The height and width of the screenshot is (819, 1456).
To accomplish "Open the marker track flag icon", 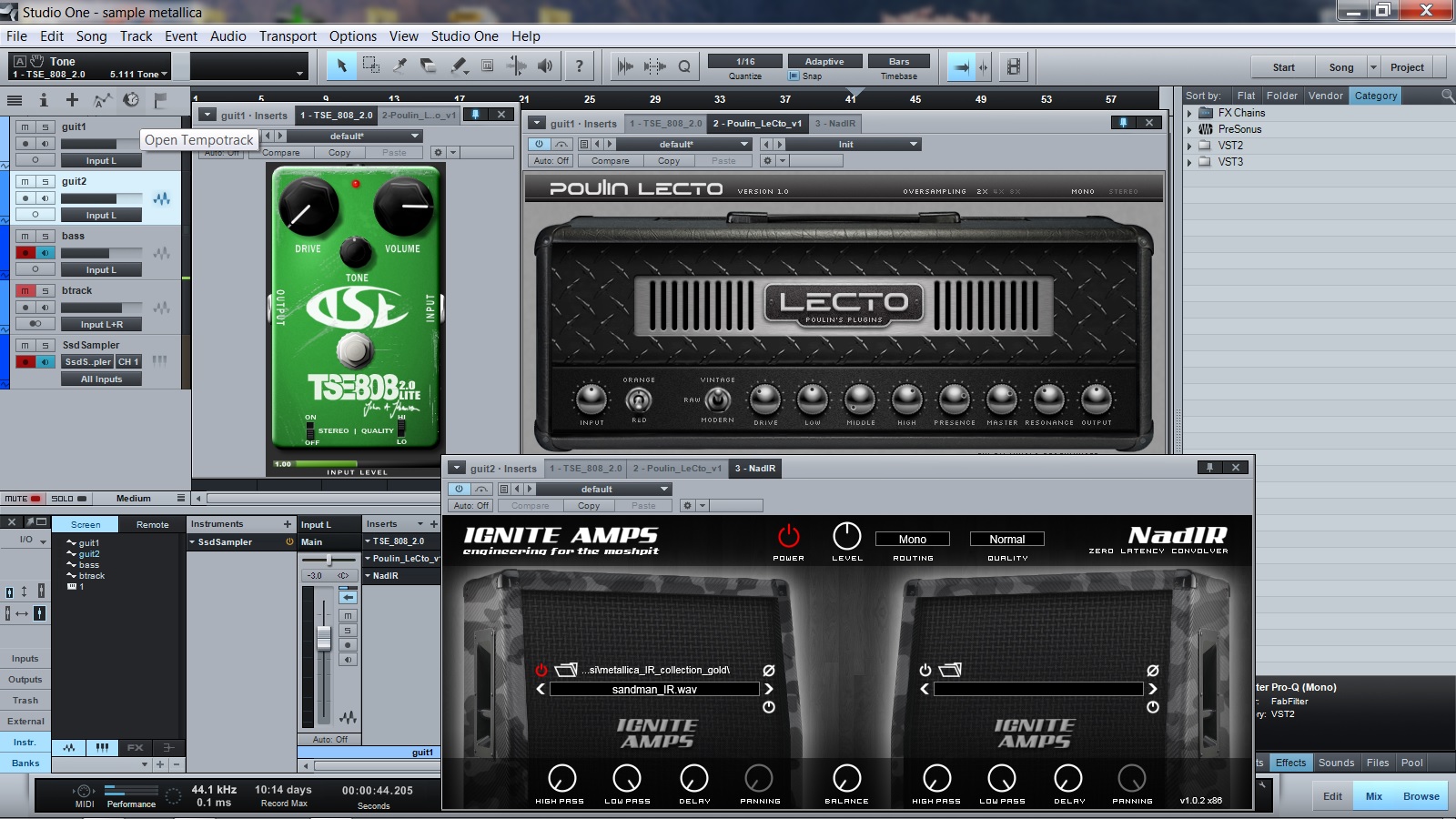I will coord(160,100).
